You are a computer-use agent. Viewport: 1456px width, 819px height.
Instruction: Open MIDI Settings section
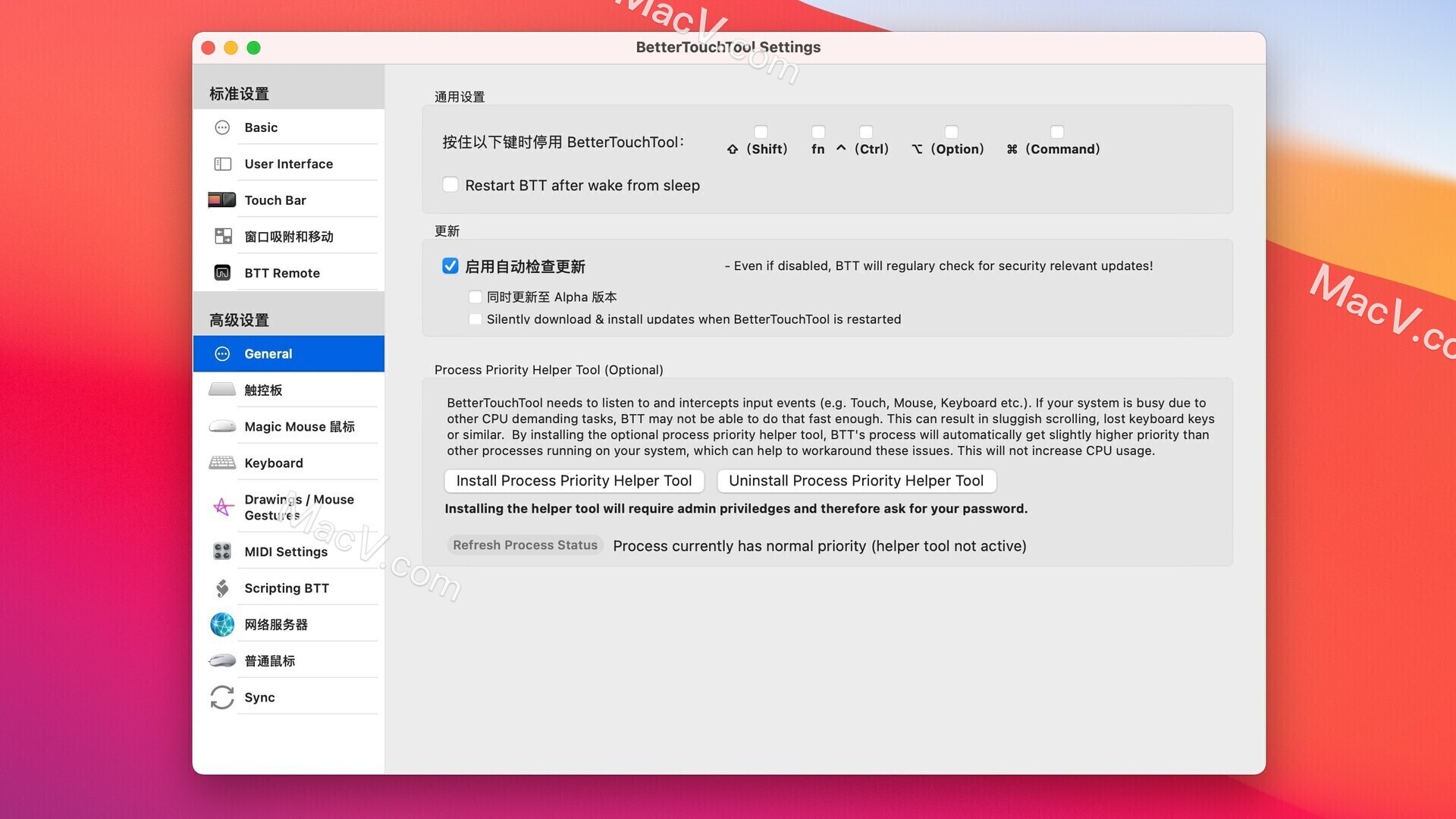(289, 551)
